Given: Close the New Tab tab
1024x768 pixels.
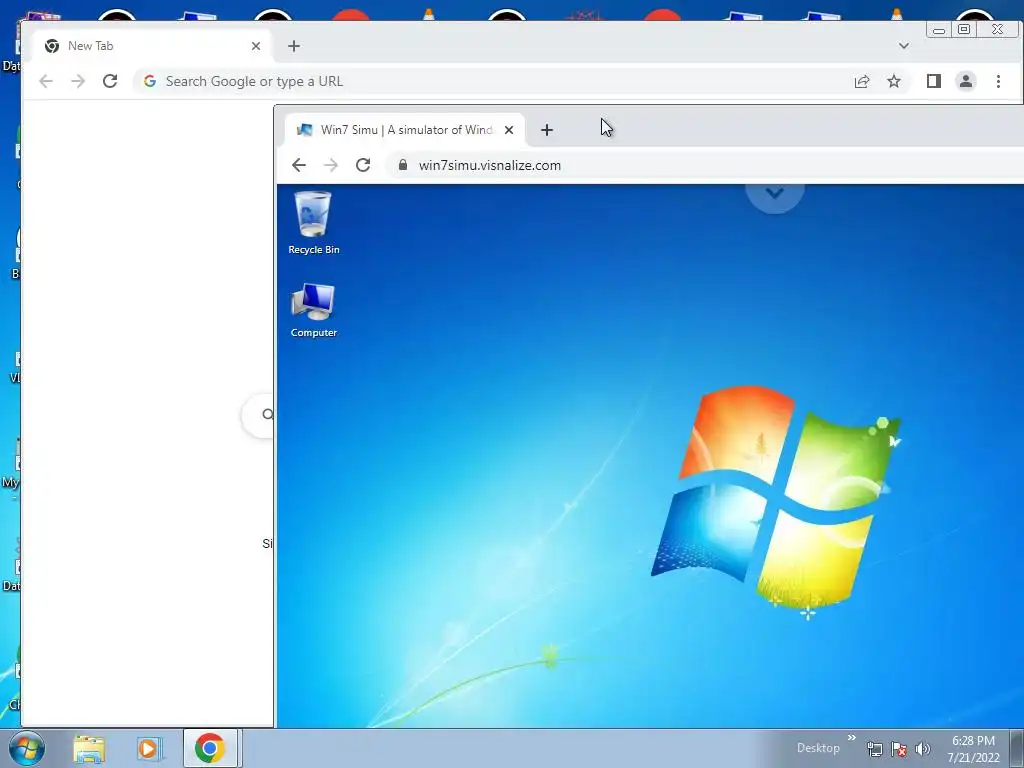Looking at the screenshot, I should 256,46.
